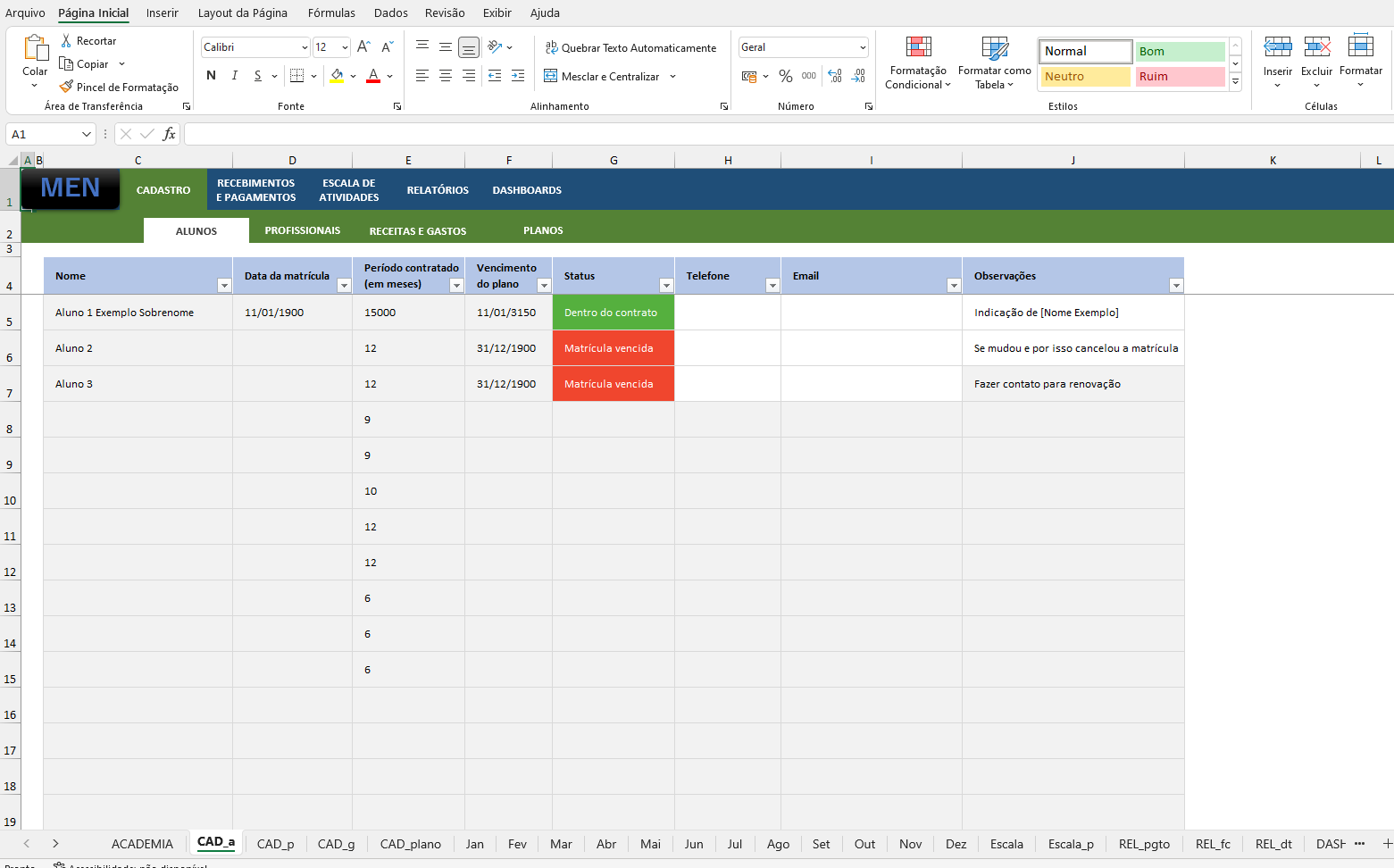1394x868 pixels.
Task: Open Formatação Condicional icon
Action: tap(918, 48)
